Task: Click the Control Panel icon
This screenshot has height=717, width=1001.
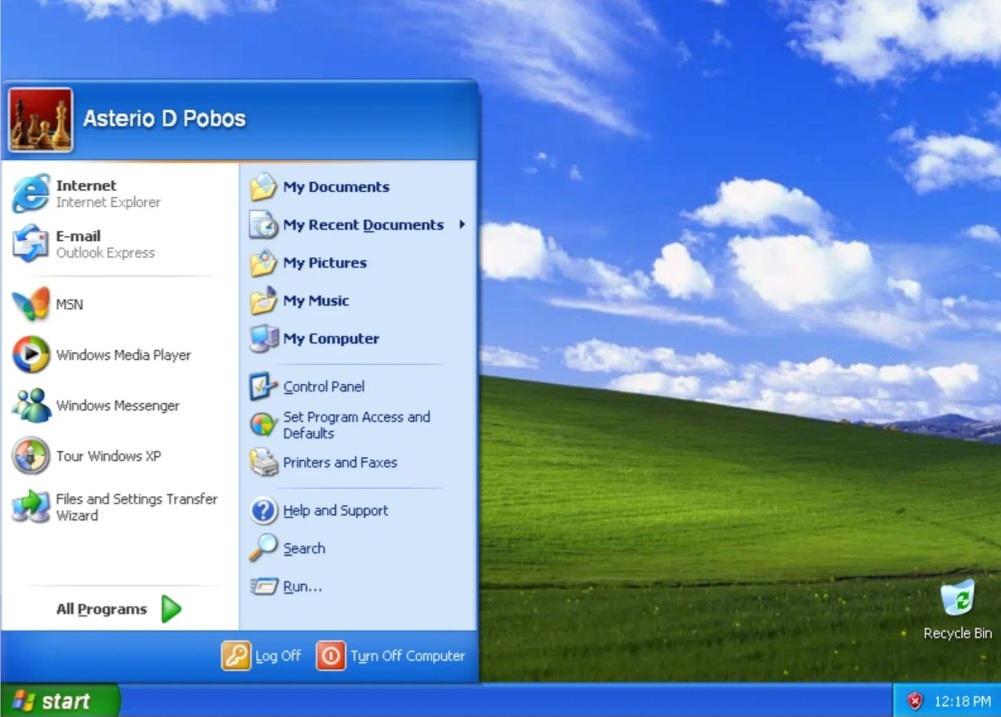Action: [263, 386]
